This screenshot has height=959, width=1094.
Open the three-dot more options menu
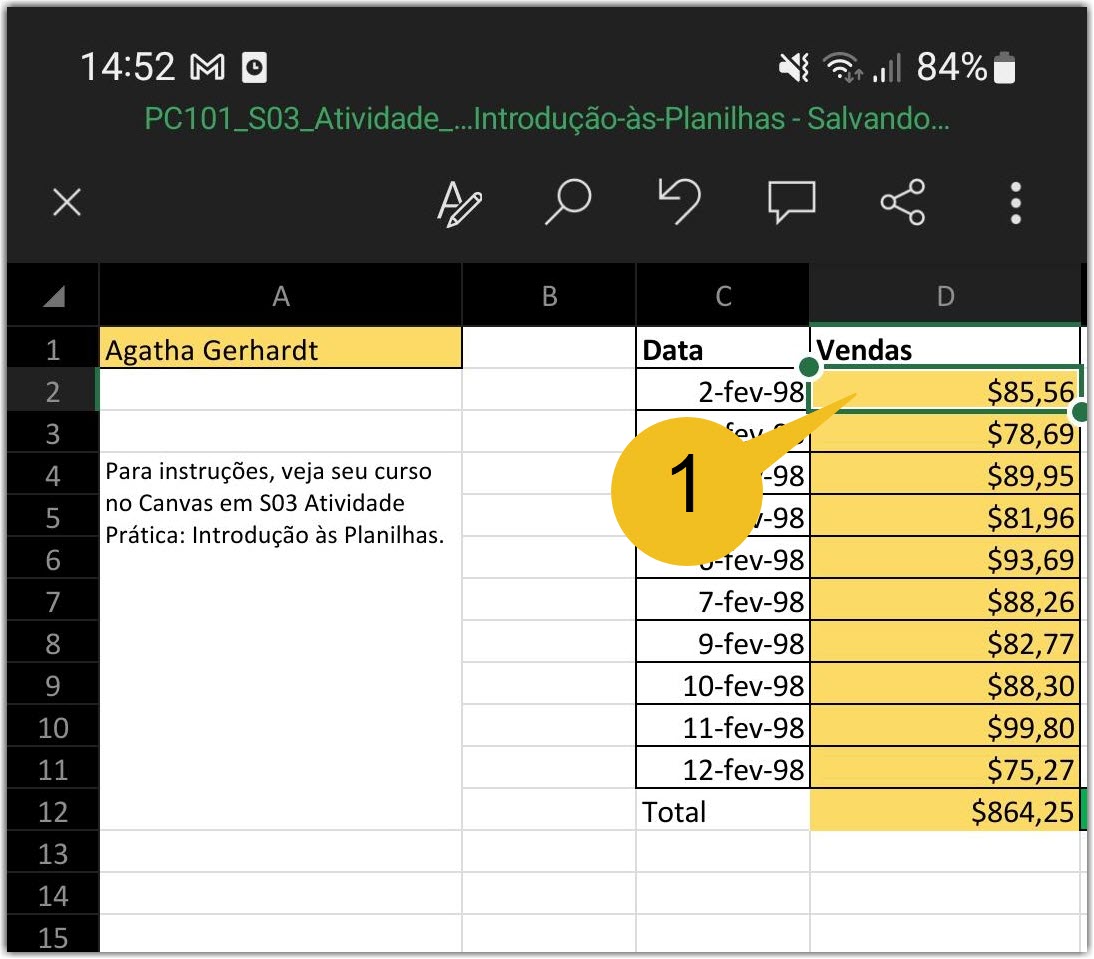click(1016, 203)
